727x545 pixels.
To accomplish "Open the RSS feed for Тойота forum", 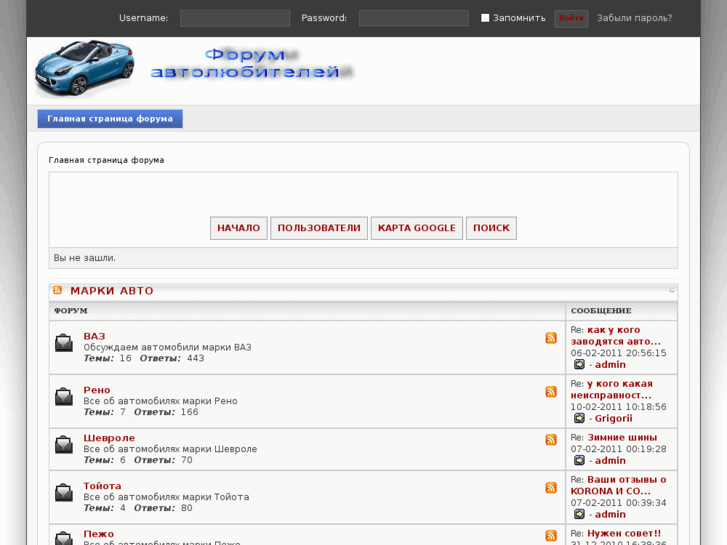I will [x=551, y=487].
